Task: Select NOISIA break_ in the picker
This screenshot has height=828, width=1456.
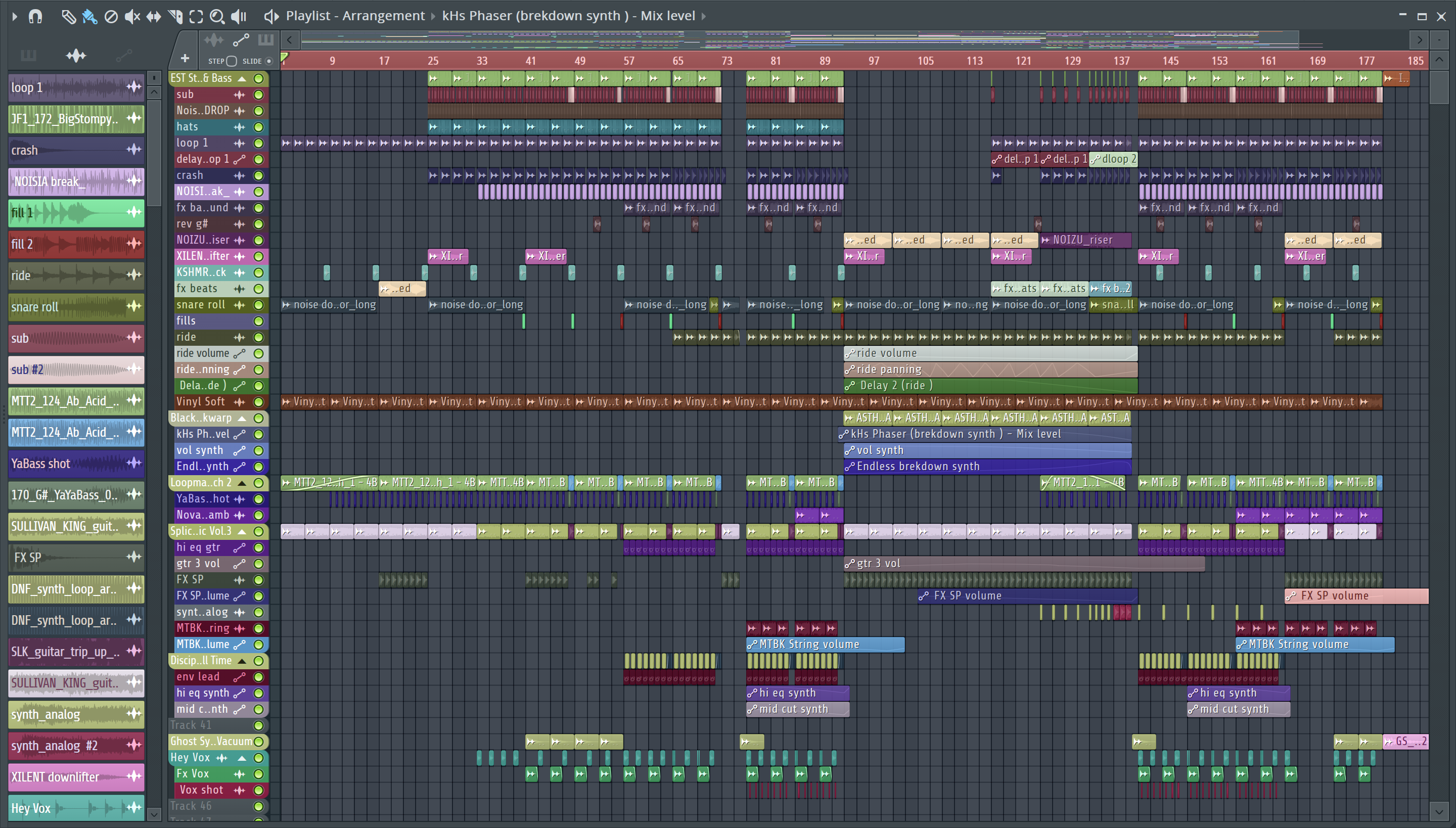Action: tap(76, 181)
